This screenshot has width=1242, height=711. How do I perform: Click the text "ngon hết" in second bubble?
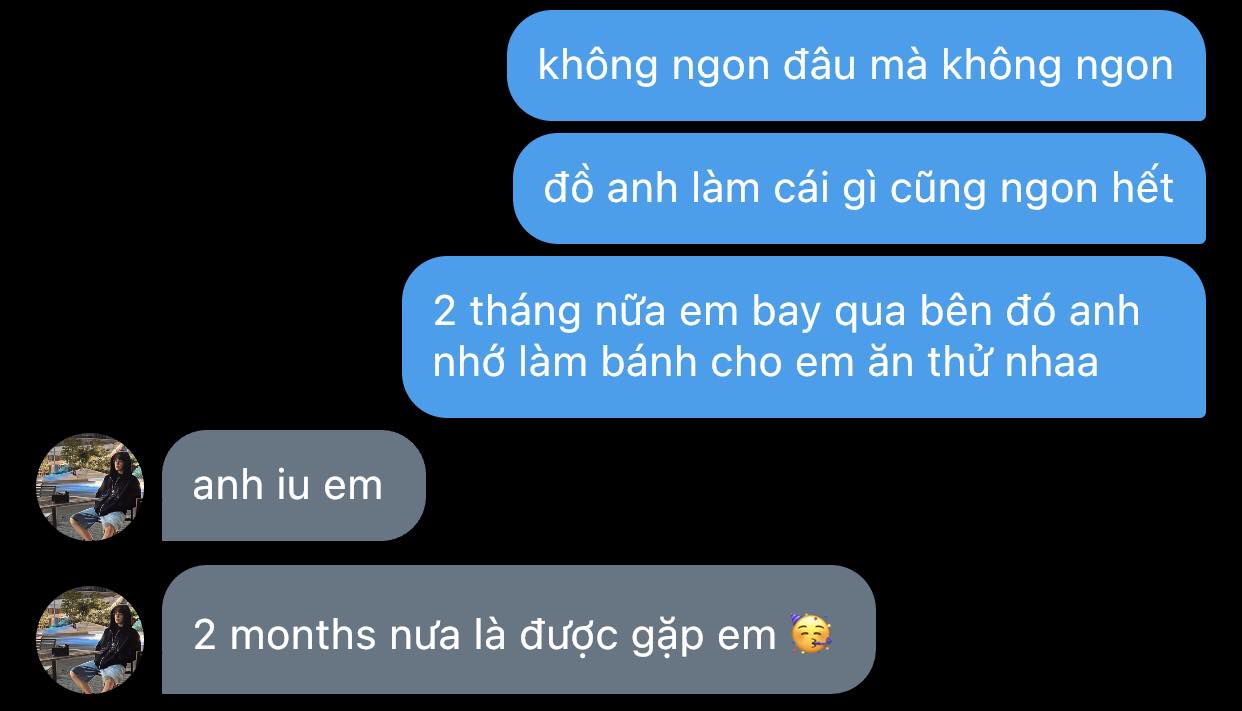1078,189
